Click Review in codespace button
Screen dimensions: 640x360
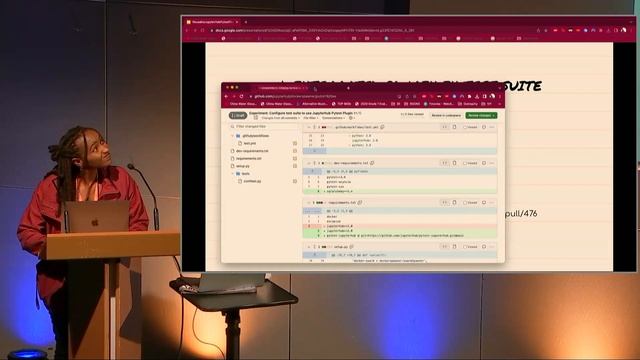446,116
